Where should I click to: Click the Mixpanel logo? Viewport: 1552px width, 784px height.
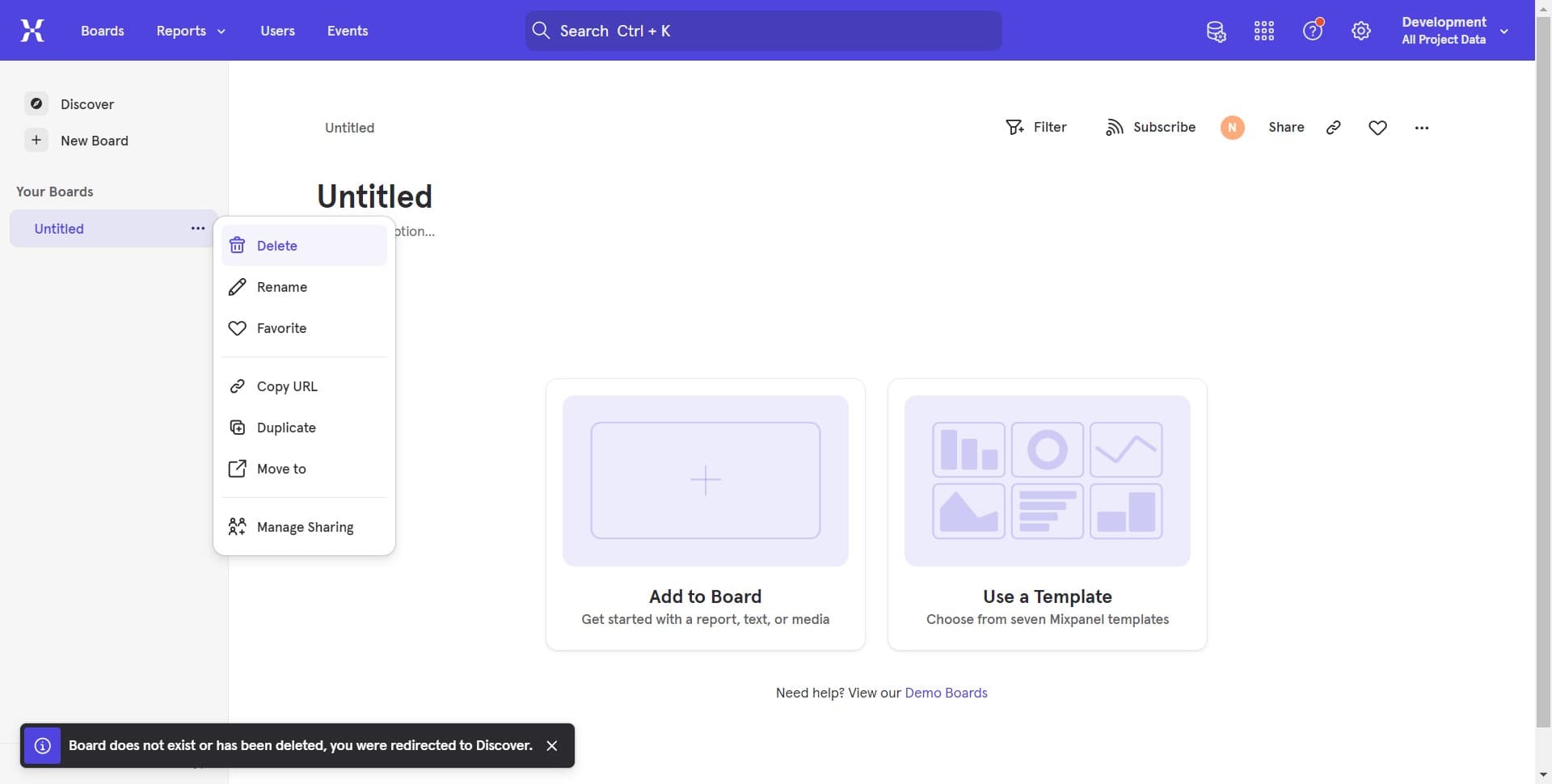32,30
